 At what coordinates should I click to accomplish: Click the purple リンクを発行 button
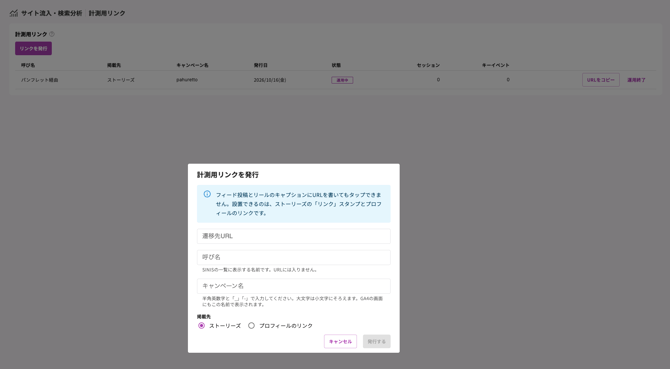tap(33, 48)
